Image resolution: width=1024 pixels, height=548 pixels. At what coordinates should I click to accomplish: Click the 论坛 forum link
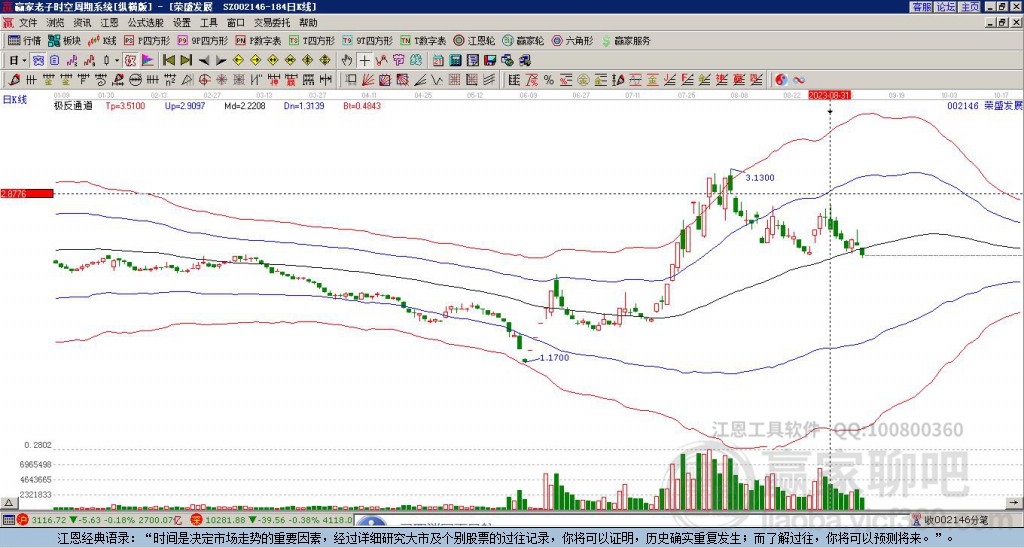tap(945, 7)
